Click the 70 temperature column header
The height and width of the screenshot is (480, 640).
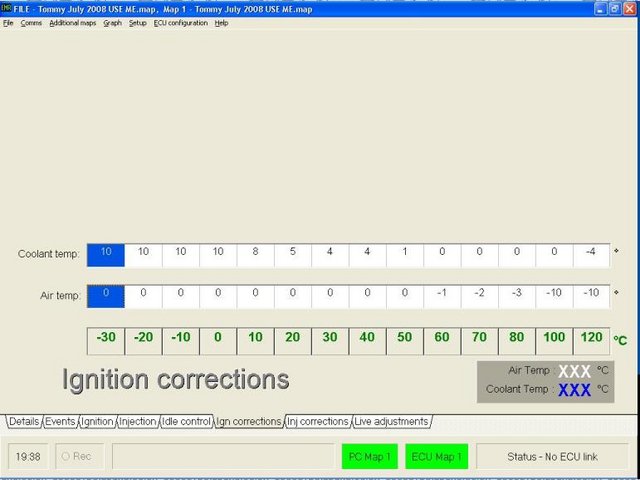480,341
